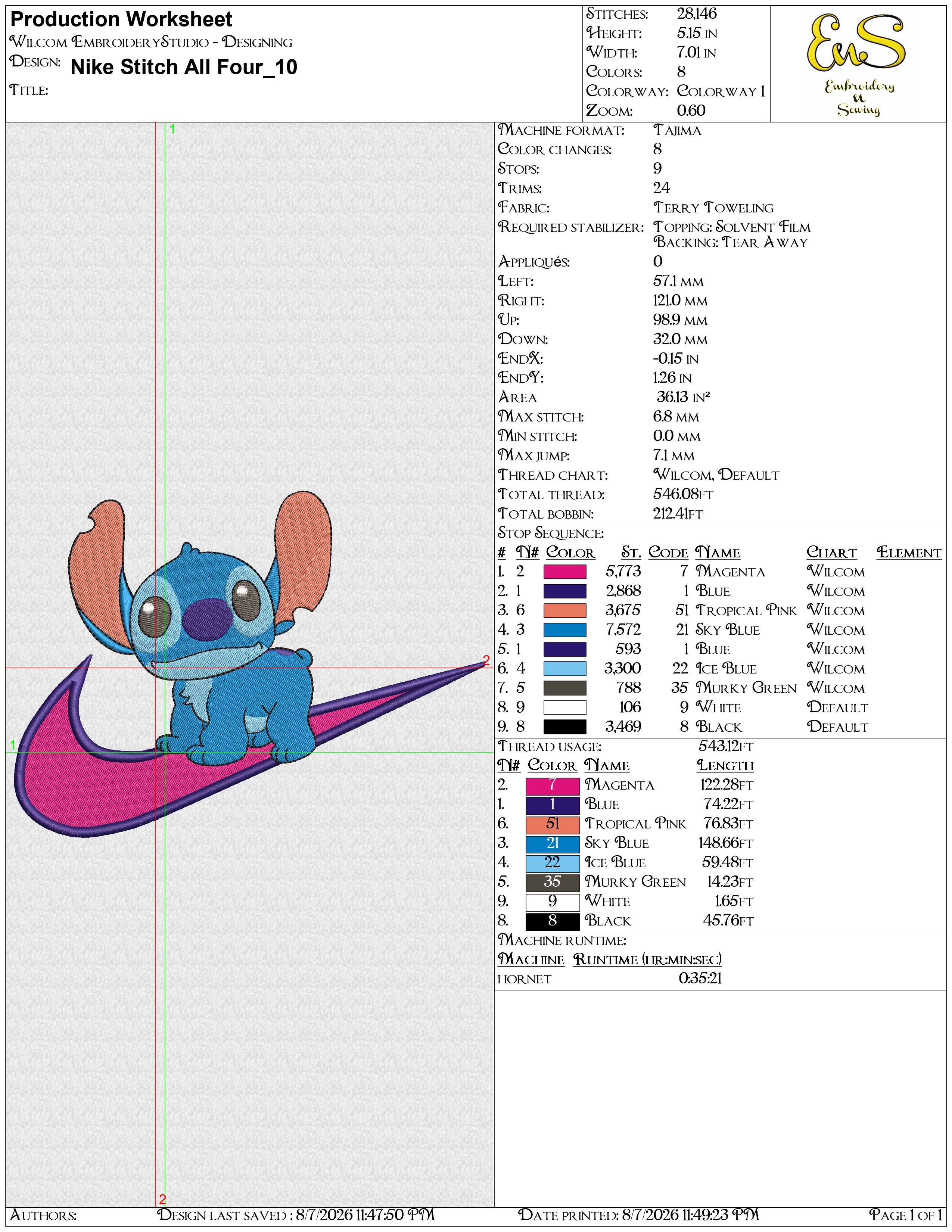Click "Topping: Solvent Film" stabilizer text
The width and height of the screenshot is (952, 1232).
pyautogui.click(x=731, y=227)
